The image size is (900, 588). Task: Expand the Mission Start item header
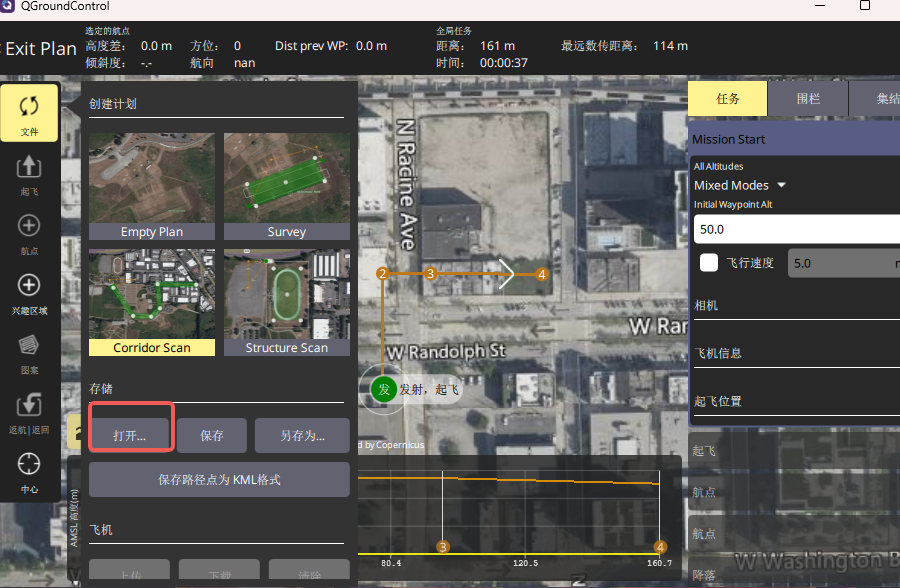[794, 140]
